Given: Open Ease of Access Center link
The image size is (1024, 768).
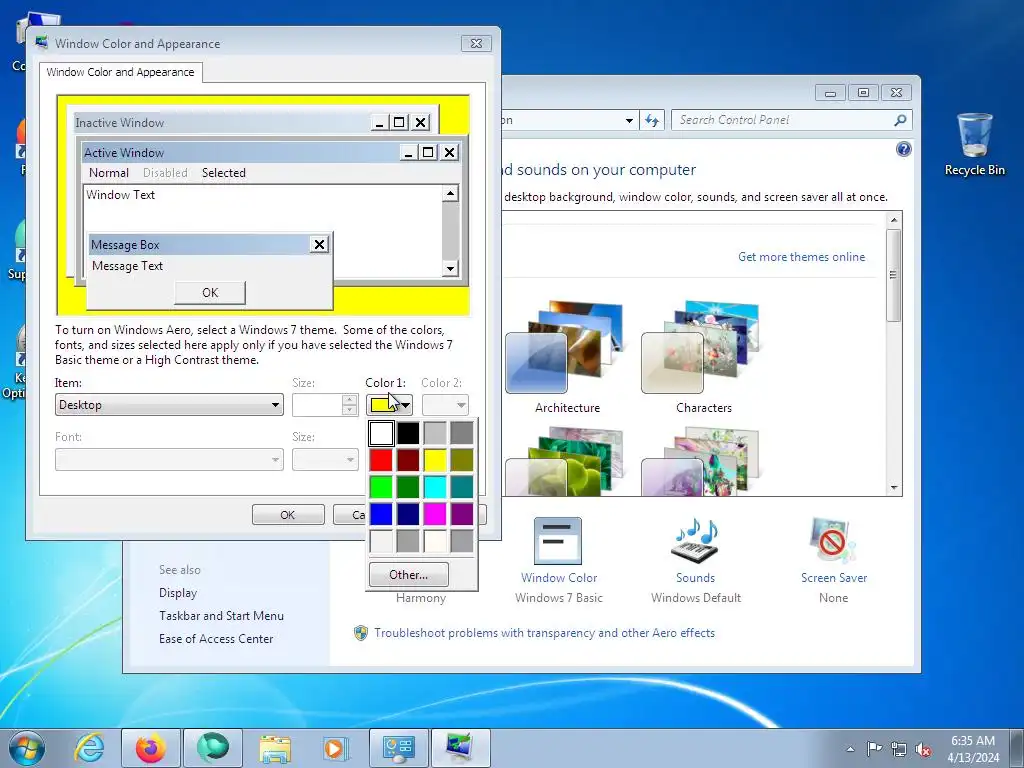Looking at the screenshot, I should click(x=216, y=639).
